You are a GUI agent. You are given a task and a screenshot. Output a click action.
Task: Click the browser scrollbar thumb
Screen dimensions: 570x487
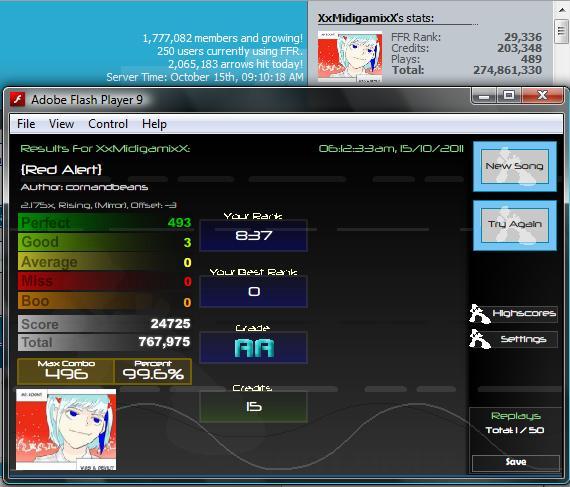pos(561,31)
